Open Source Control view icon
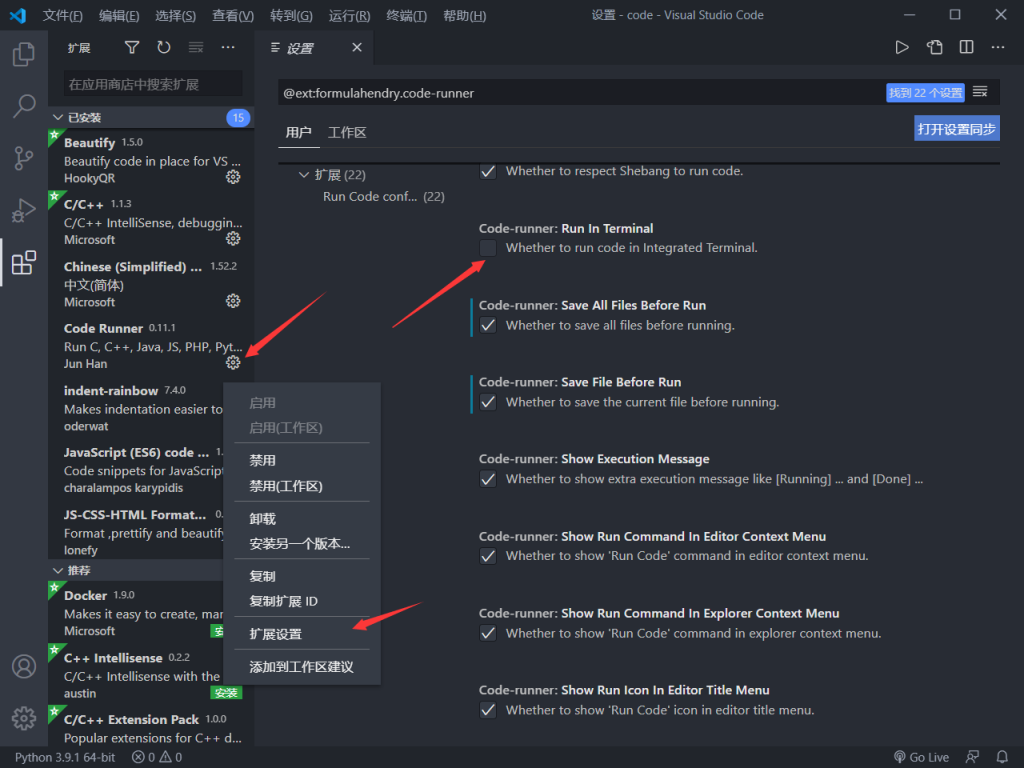The height and width of the screenshot is (768, 1024). [x=24, y=158]
